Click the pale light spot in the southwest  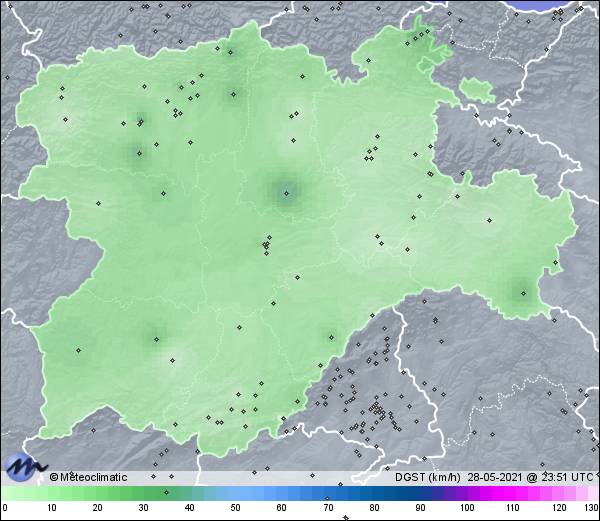tap(176, 357)
